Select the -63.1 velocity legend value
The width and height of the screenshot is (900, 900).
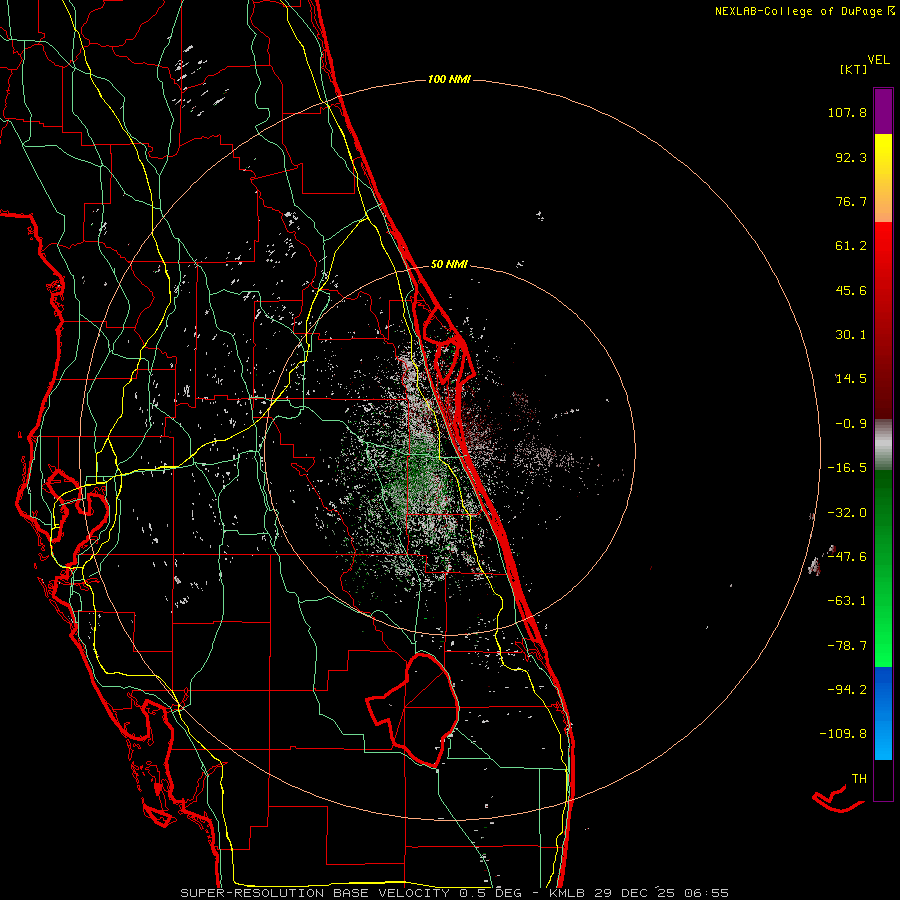pos(847,601)
